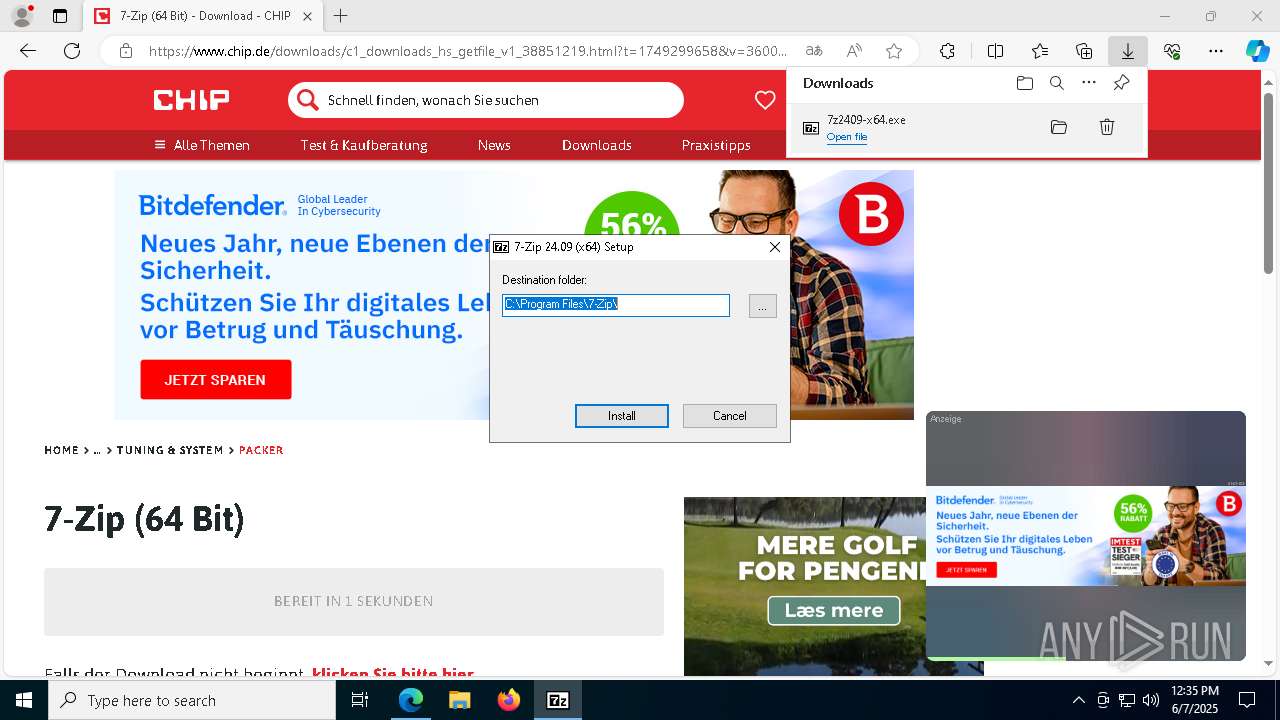This screenshot has width=1280, height=720.
Task: Open the tab actions menu
Action: click(60, 16)
